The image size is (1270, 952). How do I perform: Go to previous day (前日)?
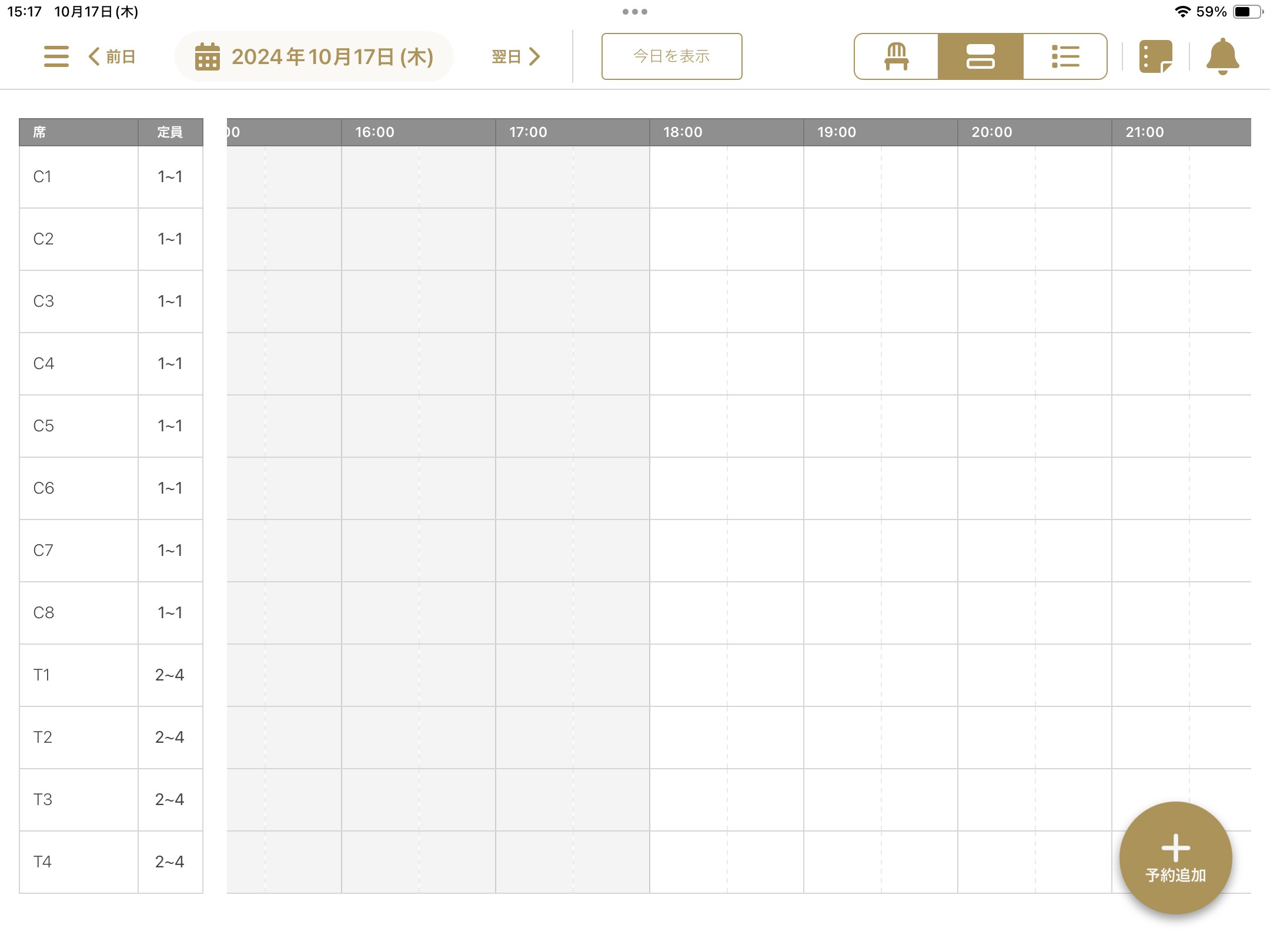pos(112,56)
